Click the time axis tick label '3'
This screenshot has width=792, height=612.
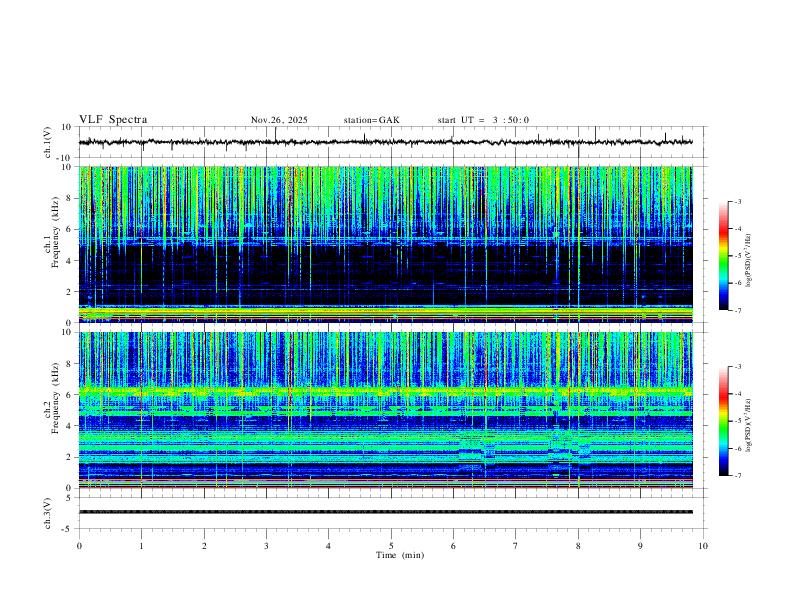[x=266, y=546]
